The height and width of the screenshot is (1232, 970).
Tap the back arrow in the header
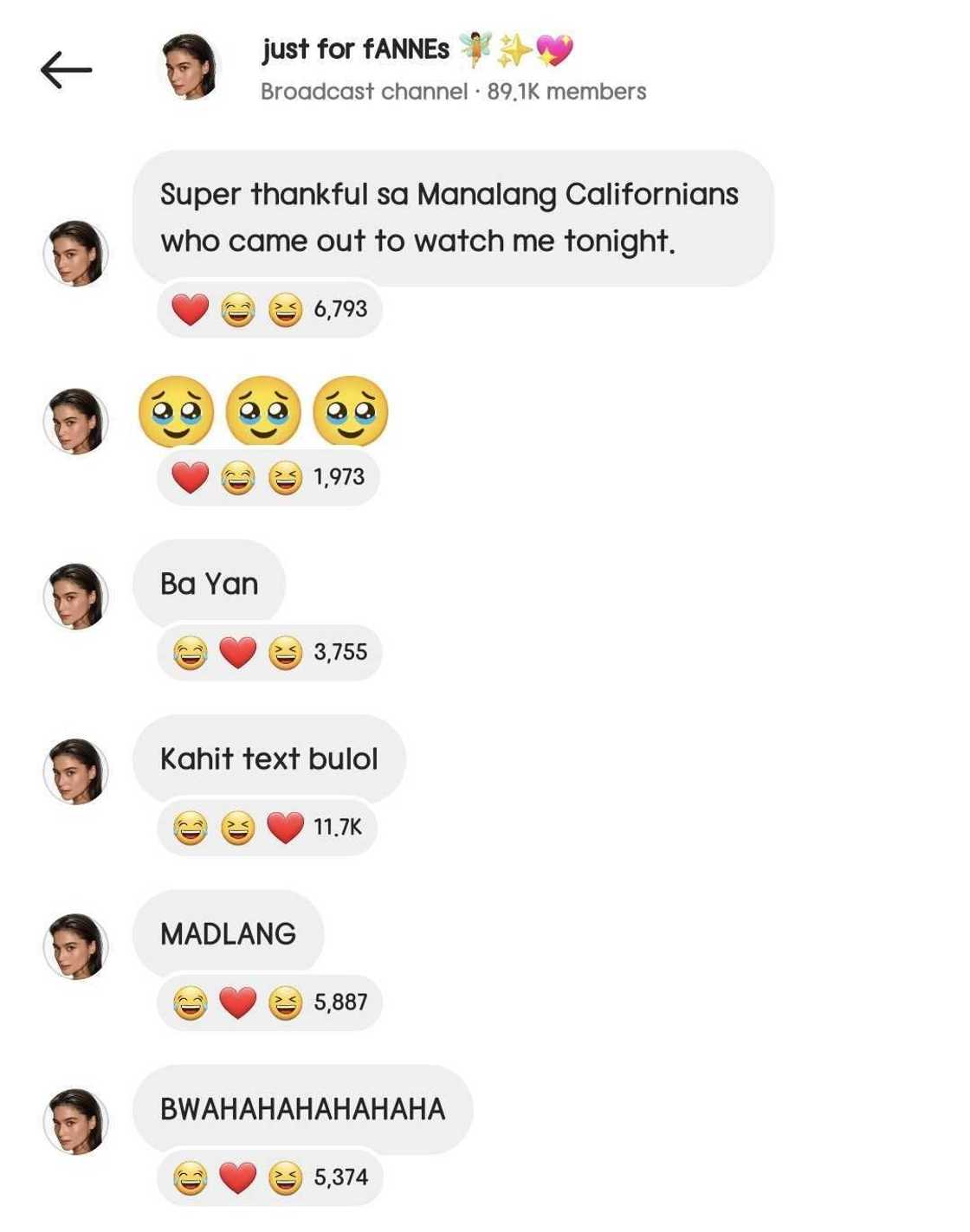(x=67, y=68)
